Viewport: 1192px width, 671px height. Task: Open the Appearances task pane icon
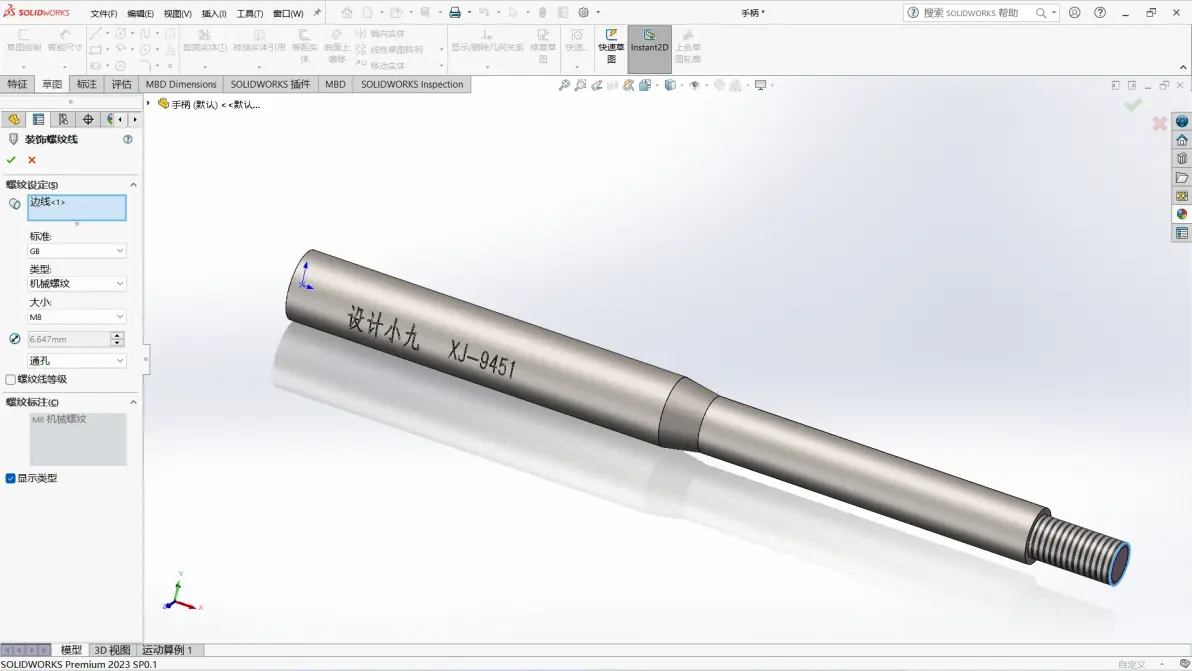[x=1181, y=214]
